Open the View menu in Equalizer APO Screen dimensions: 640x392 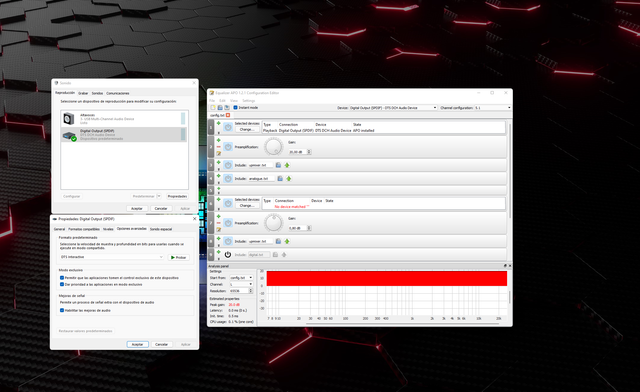tap(234, 100)
